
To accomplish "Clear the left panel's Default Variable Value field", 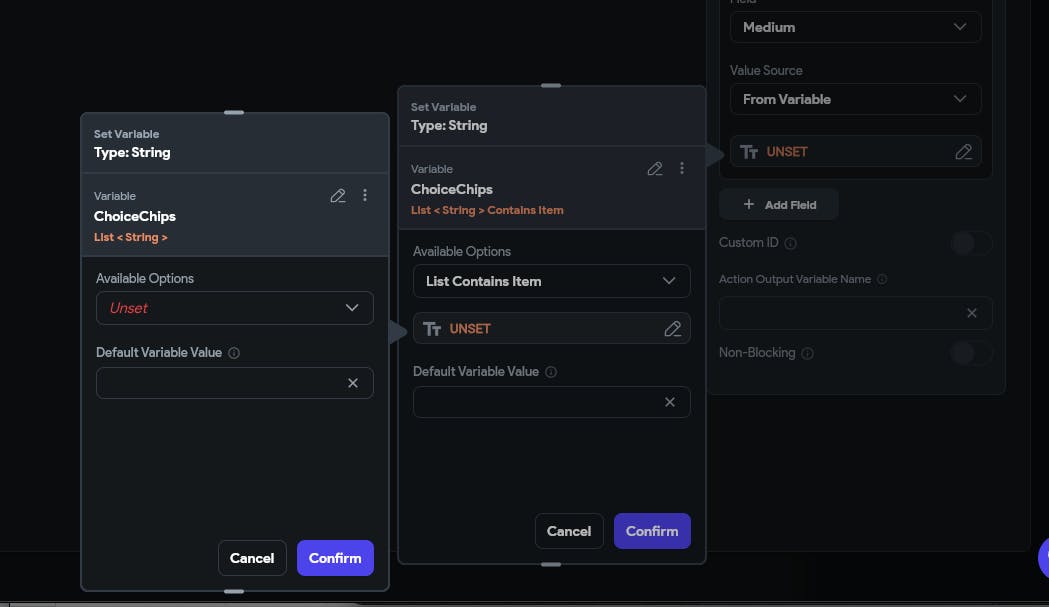I will (353, 383).
